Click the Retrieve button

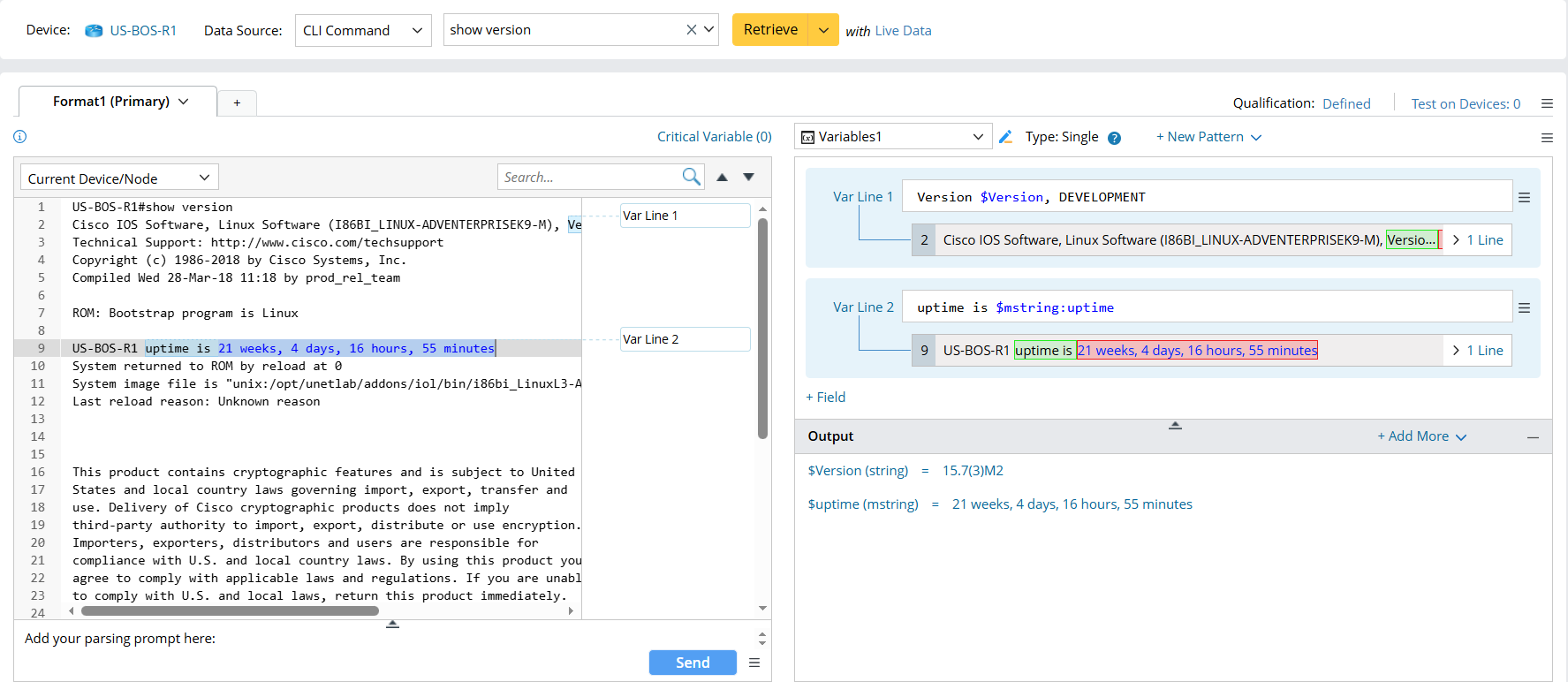point(770,30)
